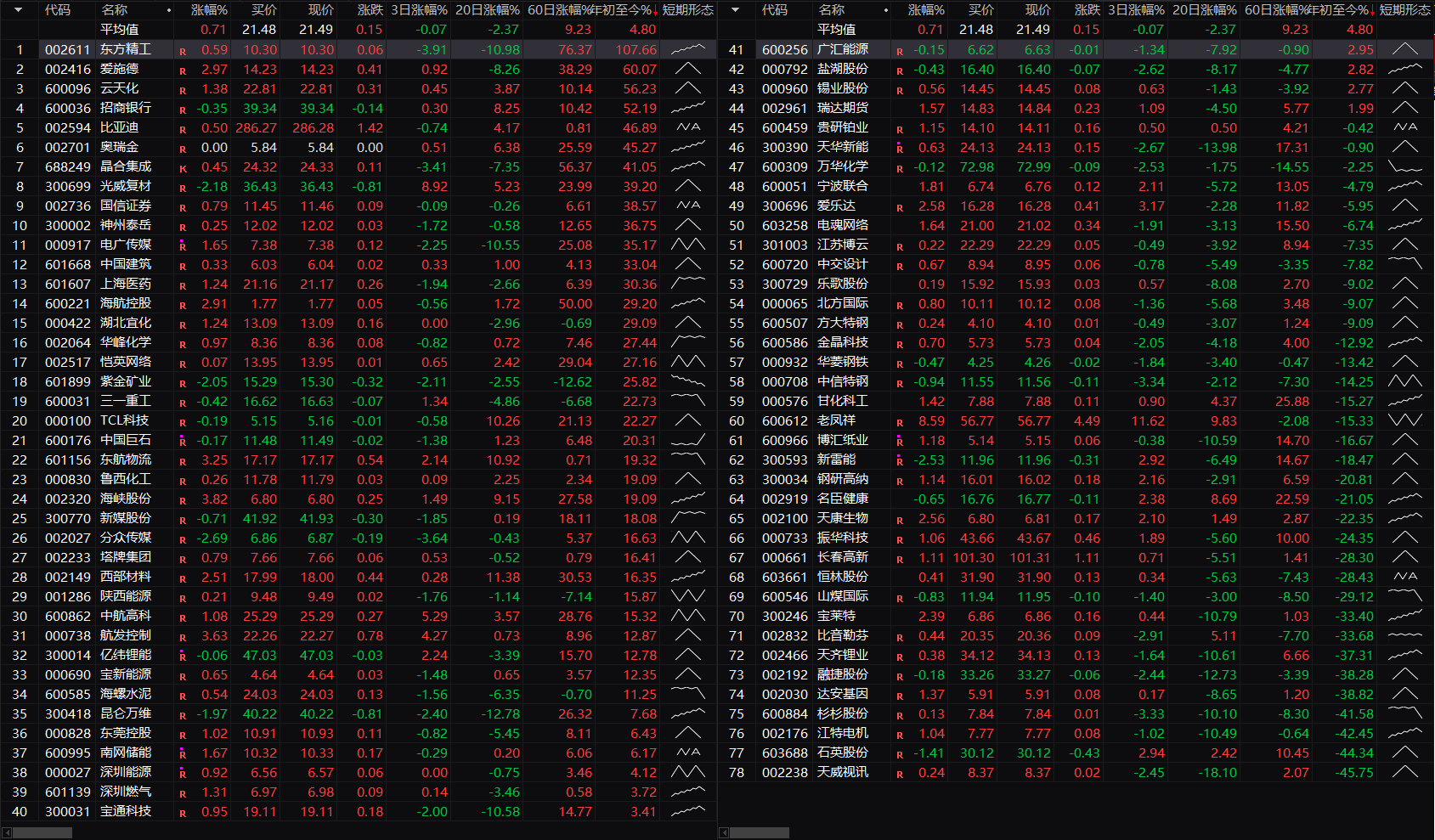
Task: Select stock code 600036
Action: point(67,109)
